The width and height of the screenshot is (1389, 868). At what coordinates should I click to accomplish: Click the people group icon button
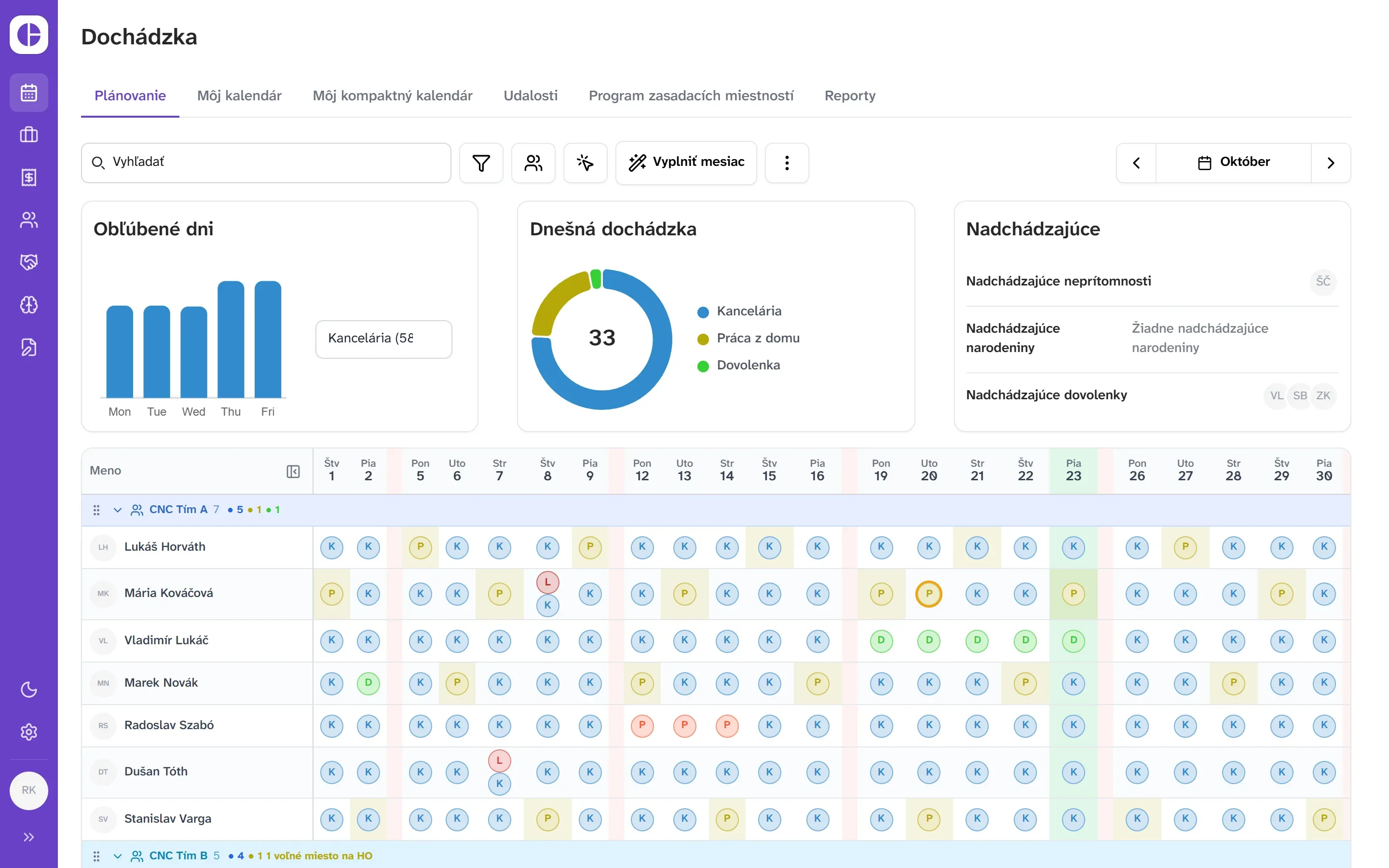[x=533, y=163]
